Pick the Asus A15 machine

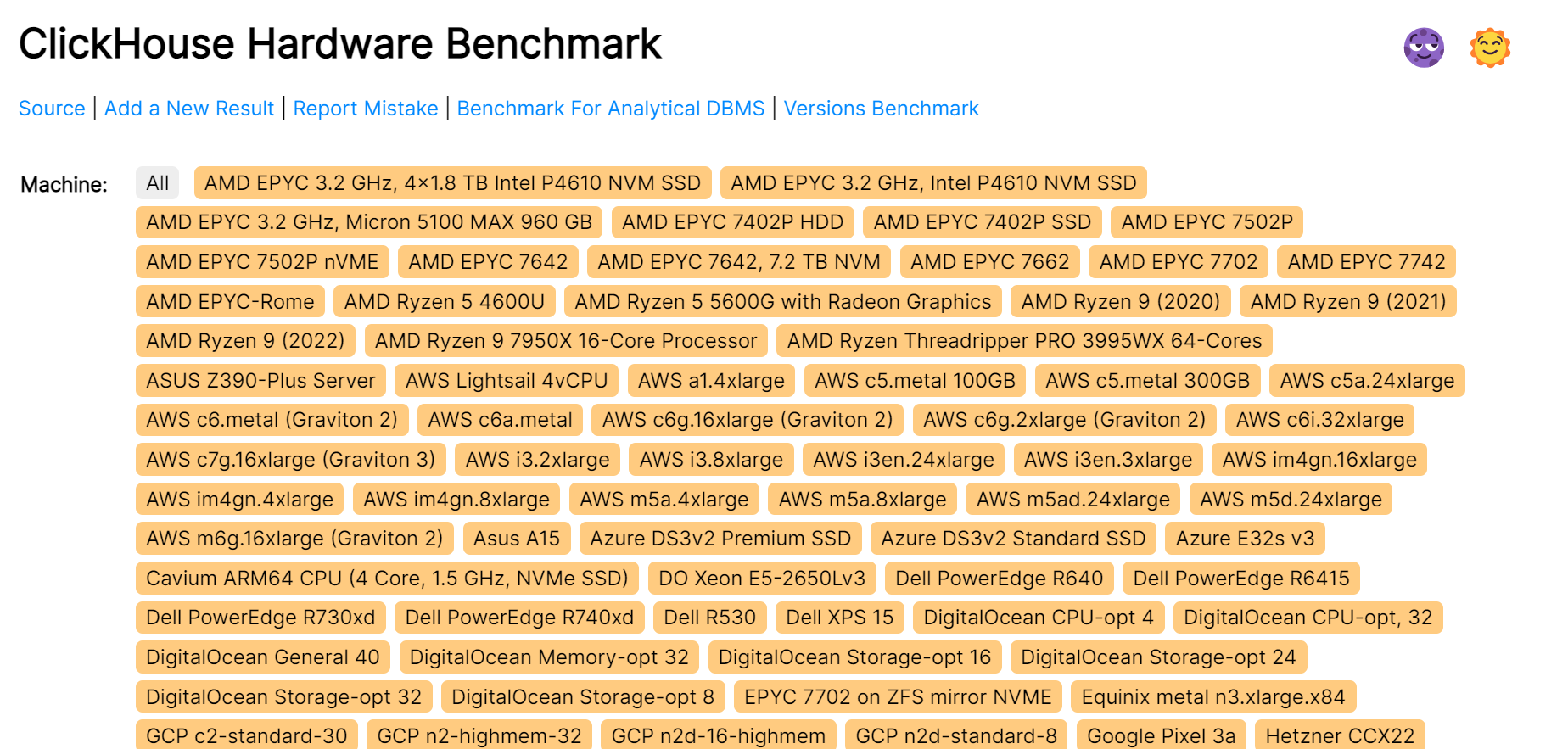(x=517, y=539)
